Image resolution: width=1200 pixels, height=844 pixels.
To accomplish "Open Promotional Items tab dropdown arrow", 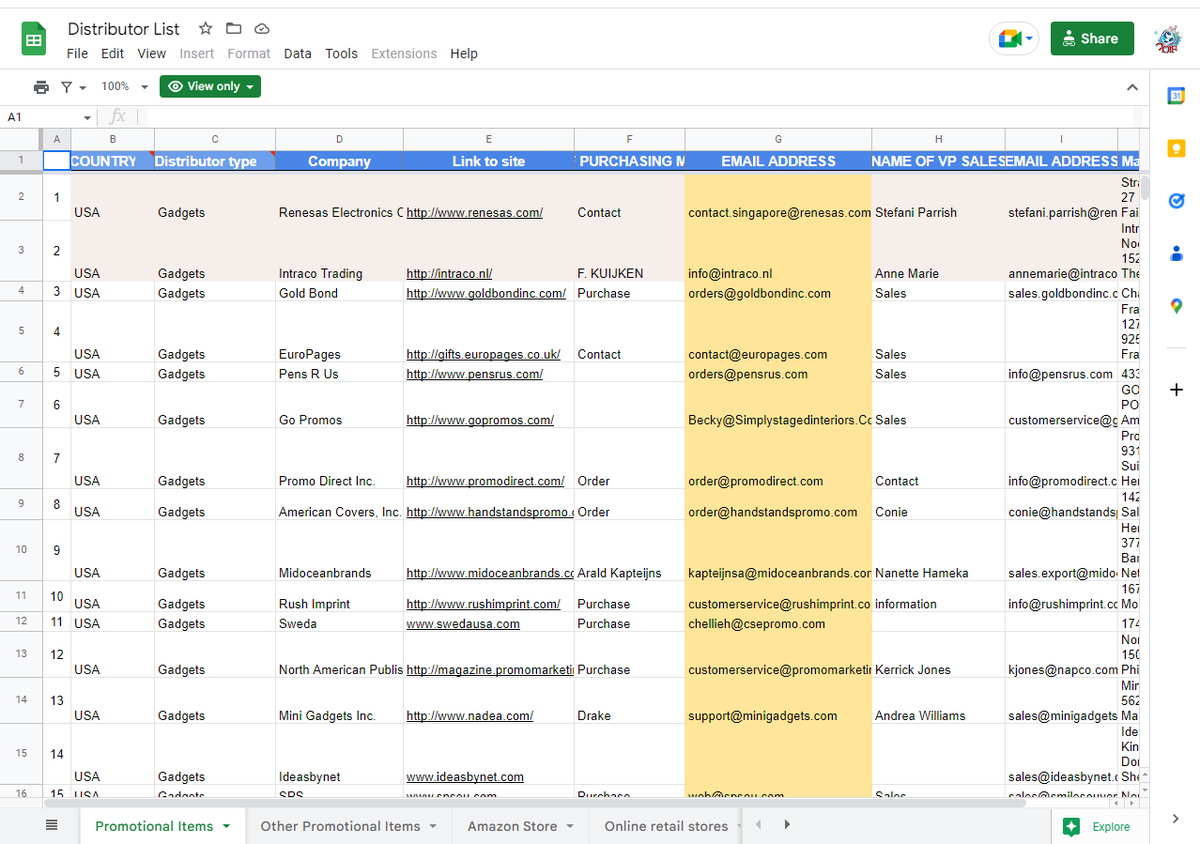I will (227, 827).
